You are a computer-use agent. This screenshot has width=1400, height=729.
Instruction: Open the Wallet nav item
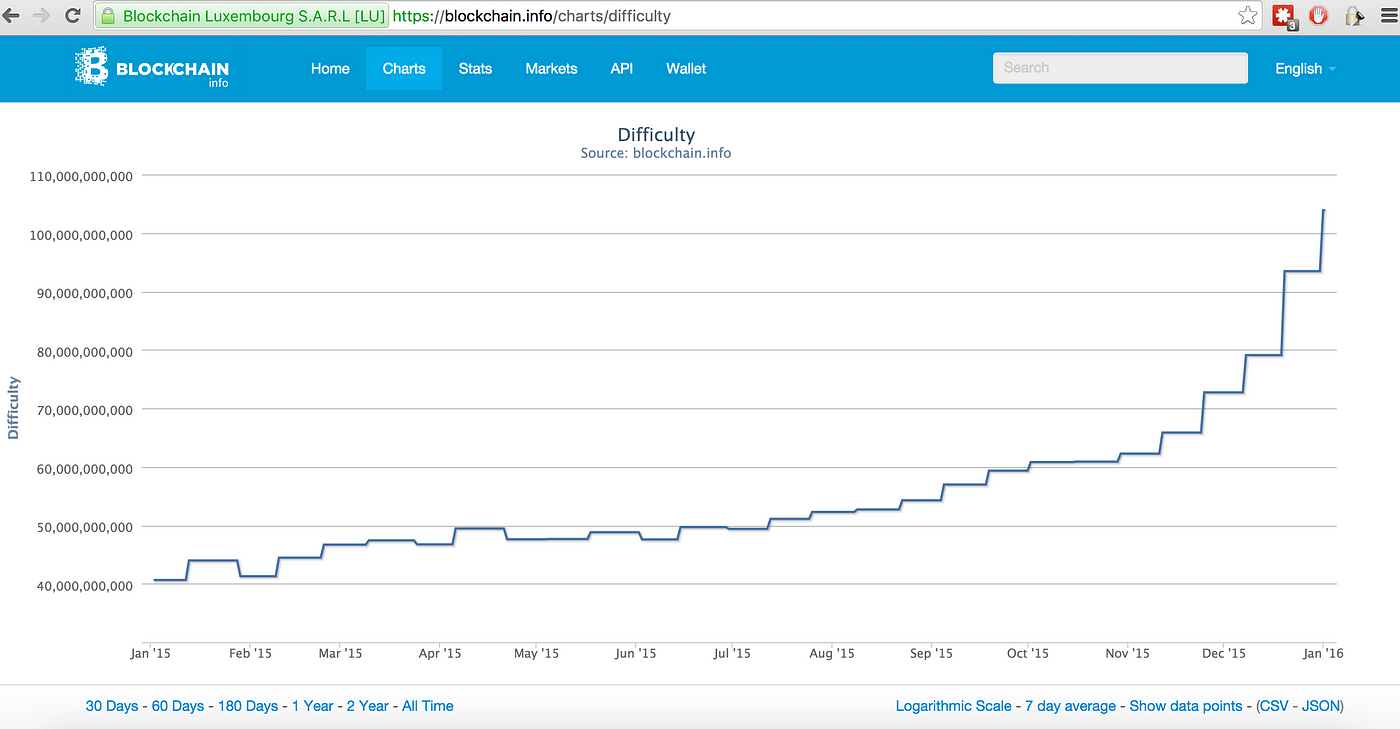click(686, 69)
